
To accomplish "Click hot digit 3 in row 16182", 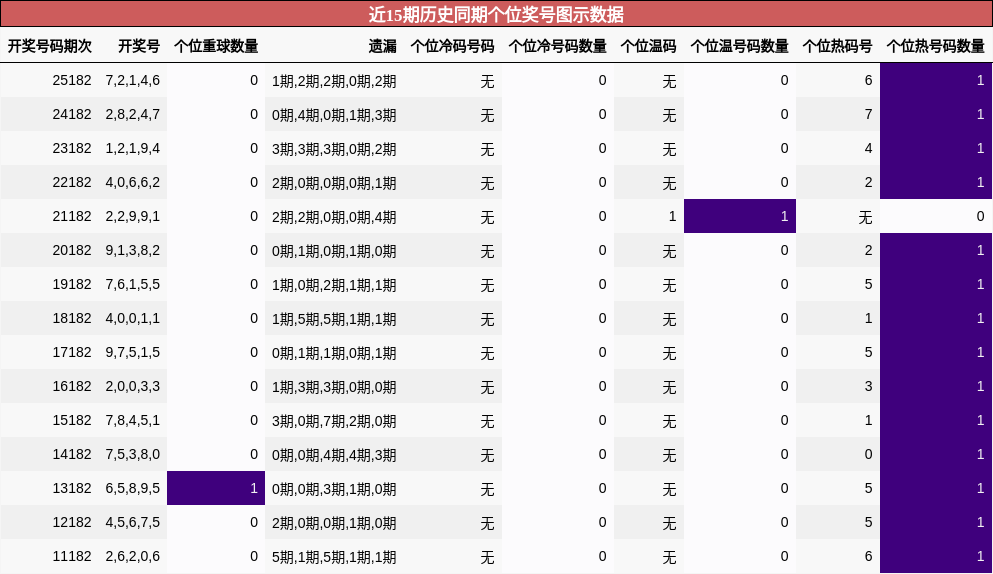I will click(868, 386).
